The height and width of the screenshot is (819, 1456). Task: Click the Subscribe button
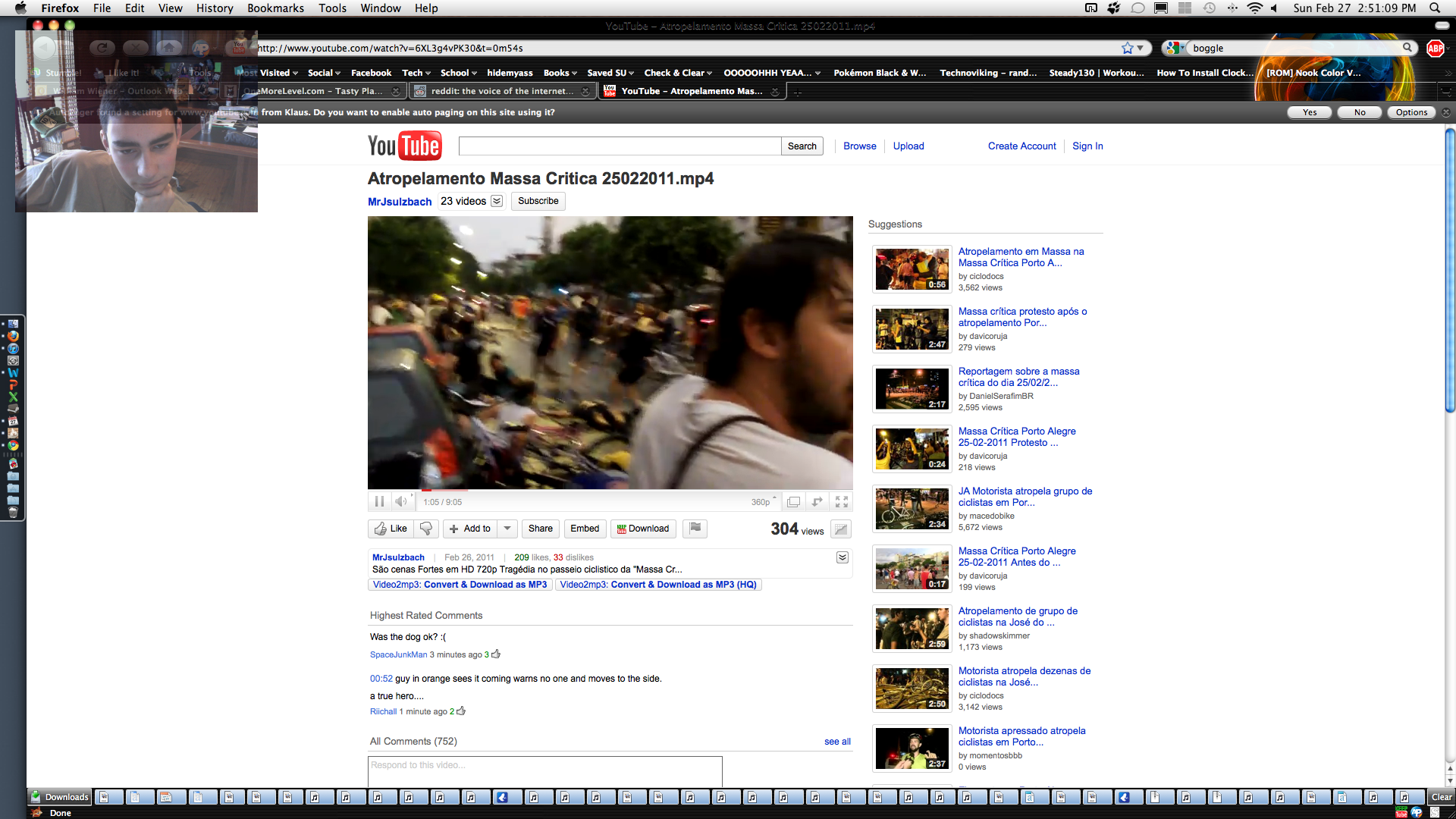click(x=538, y=201)
